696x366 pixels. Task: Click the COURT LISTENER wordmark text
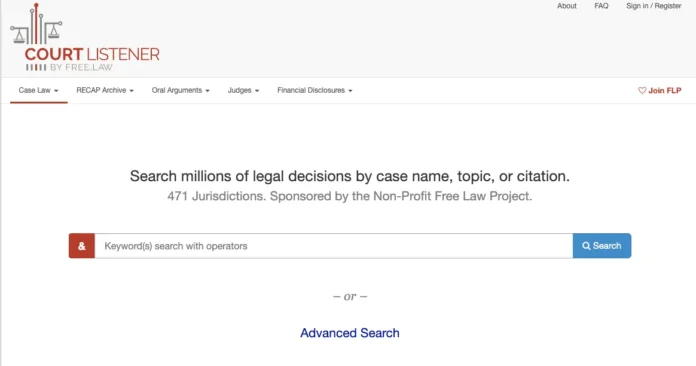pyautogui.click(x=92, y=54)
